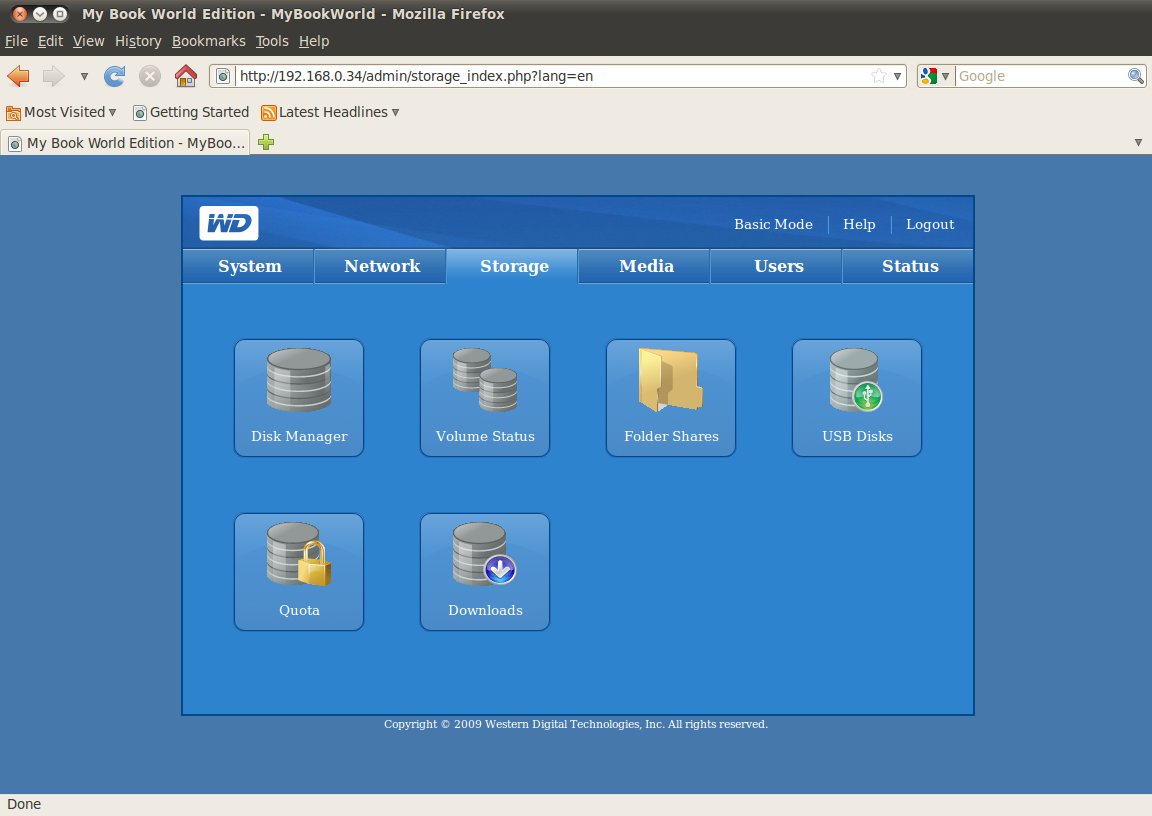The height and width of the screenshot is (816, 1152).
Task: Open a new tab with plus button
Action: pyautogui.click(x=266, y=143)
